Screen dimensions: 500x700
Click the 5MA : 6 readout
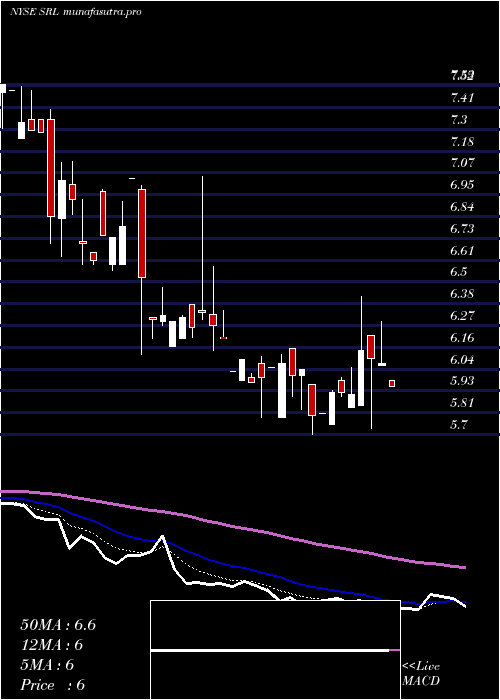point(47,665)
